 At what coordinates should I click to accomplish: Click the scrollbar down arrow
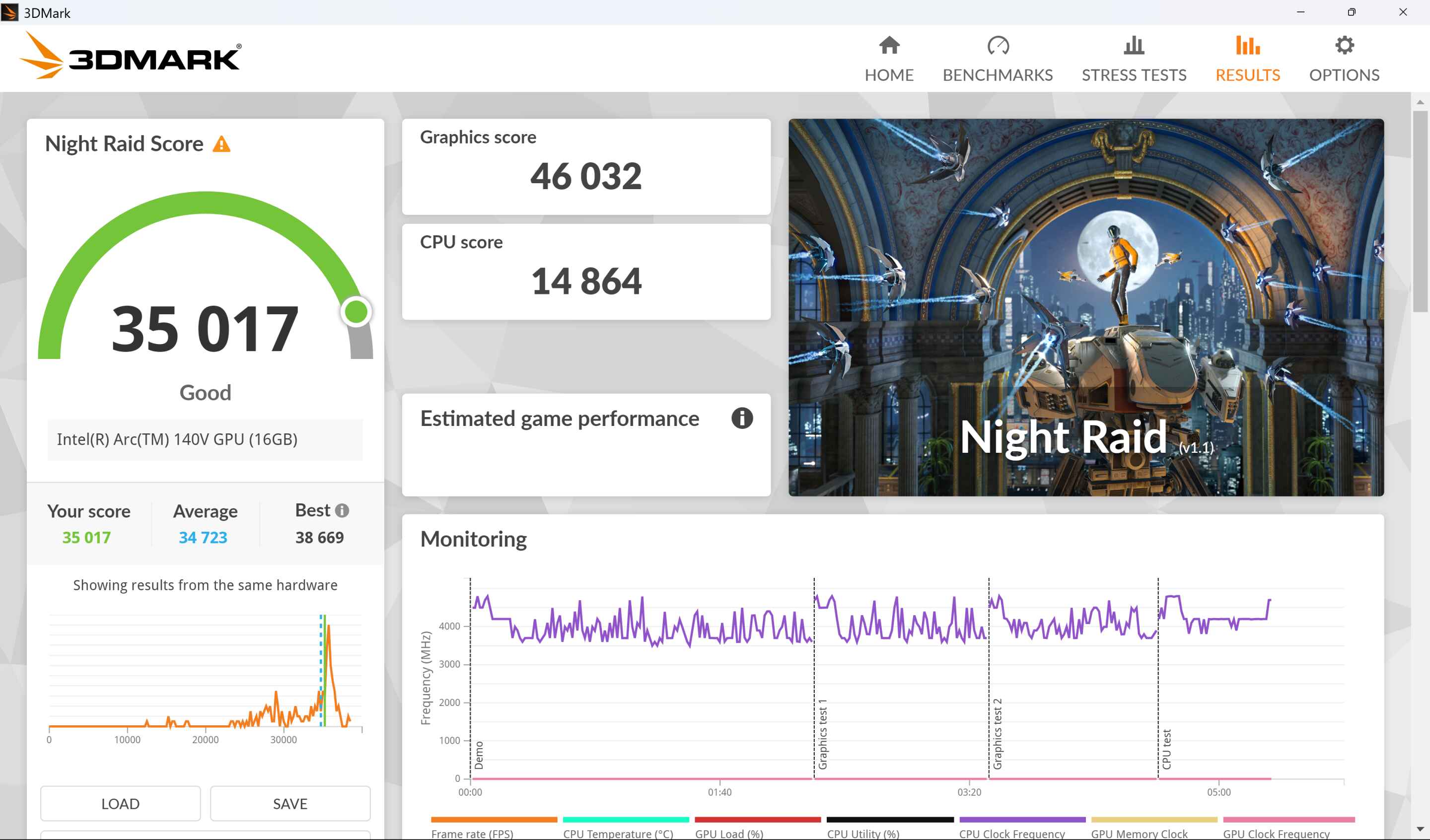coord(1420,829)
